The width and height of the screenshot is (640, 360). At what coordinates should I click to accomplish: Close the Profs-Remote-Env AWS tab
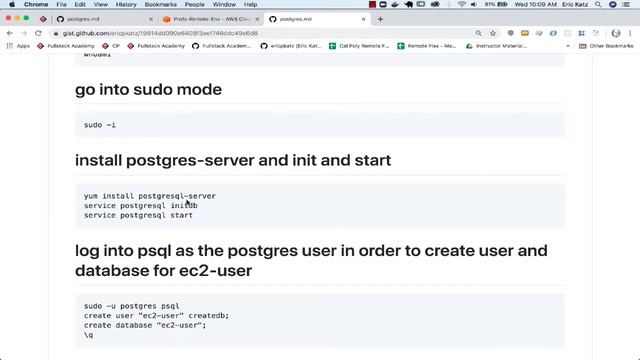coord(257,19)
